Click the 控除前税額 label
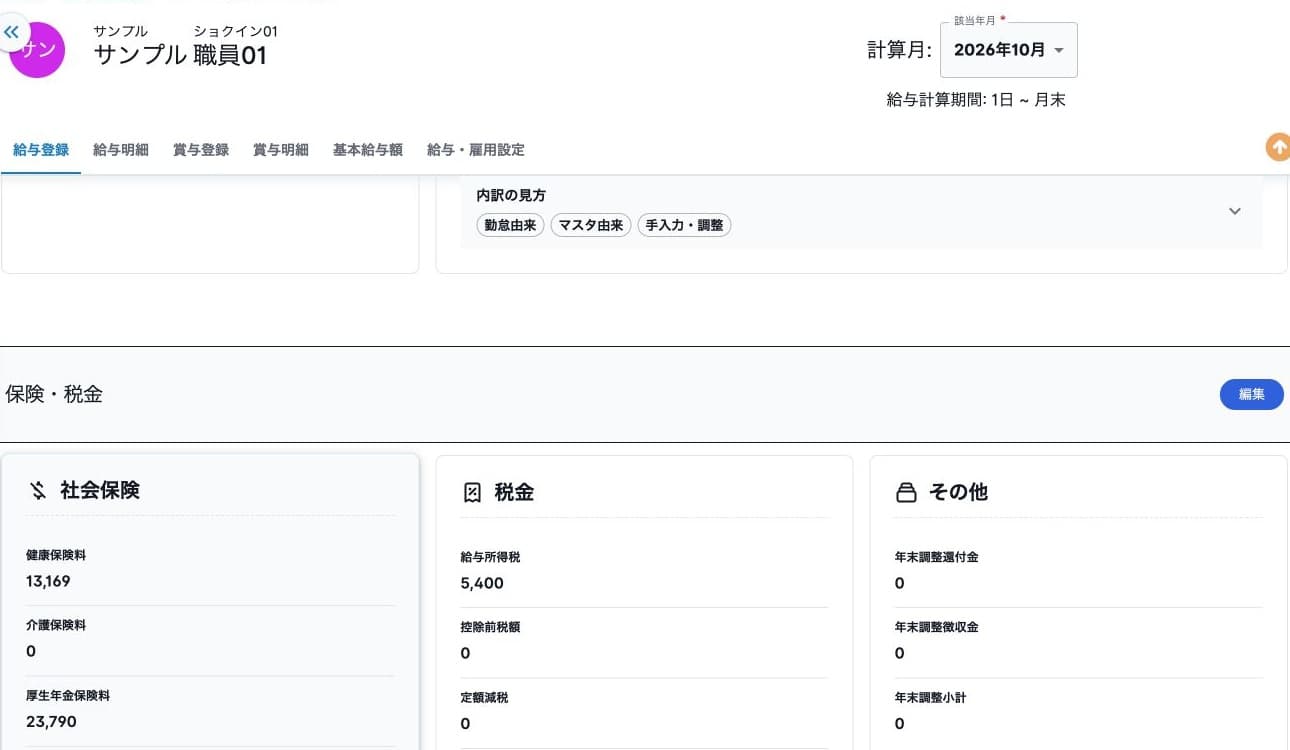Image resolution: width=1290 pixels, height=750 pixels. [490, 627]
